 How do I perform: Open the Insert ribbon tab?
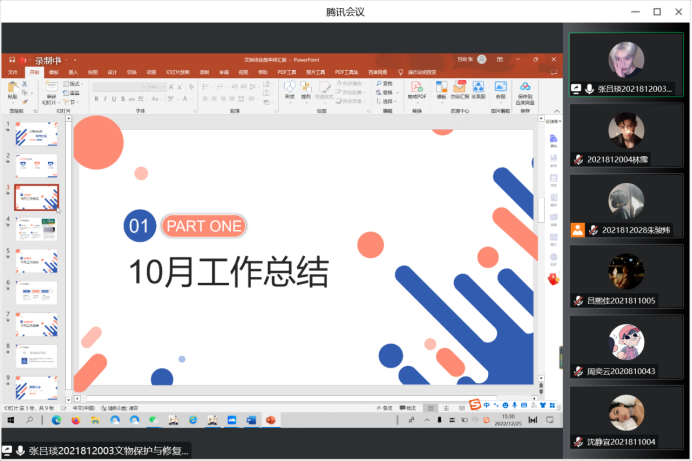(73, 72)
